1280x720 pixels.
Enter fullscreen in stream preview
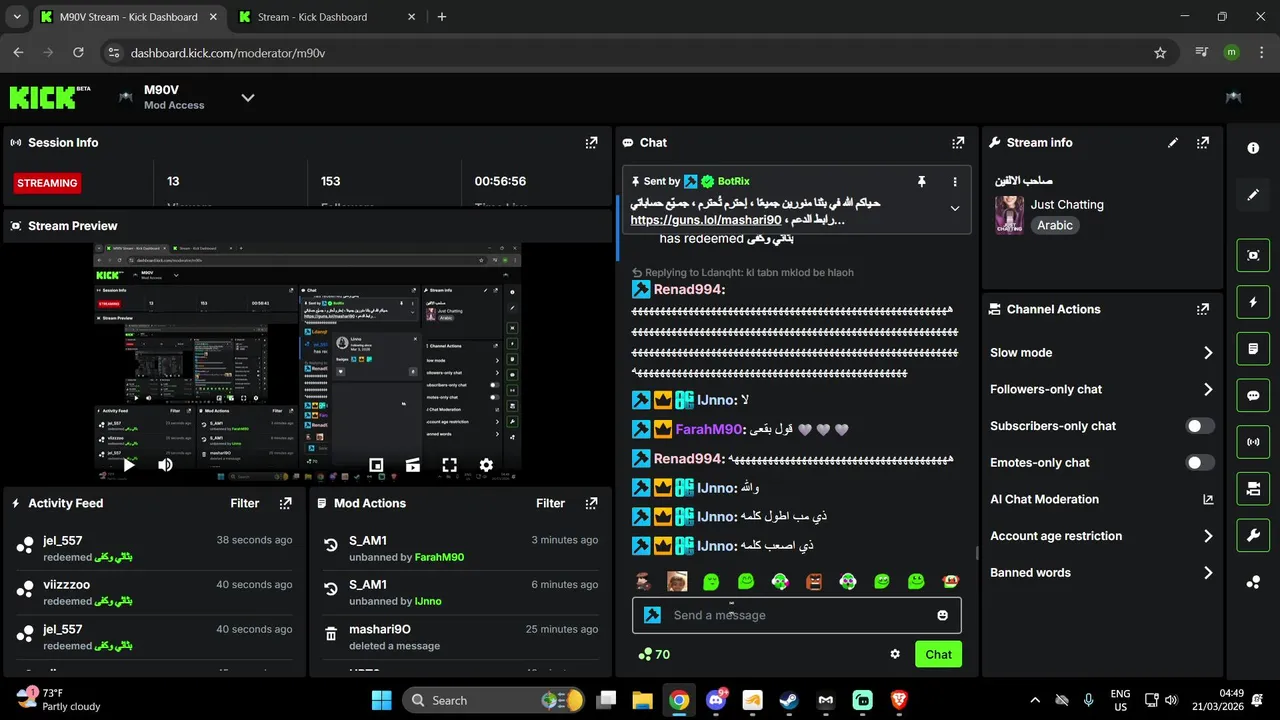tap(450, 465)
